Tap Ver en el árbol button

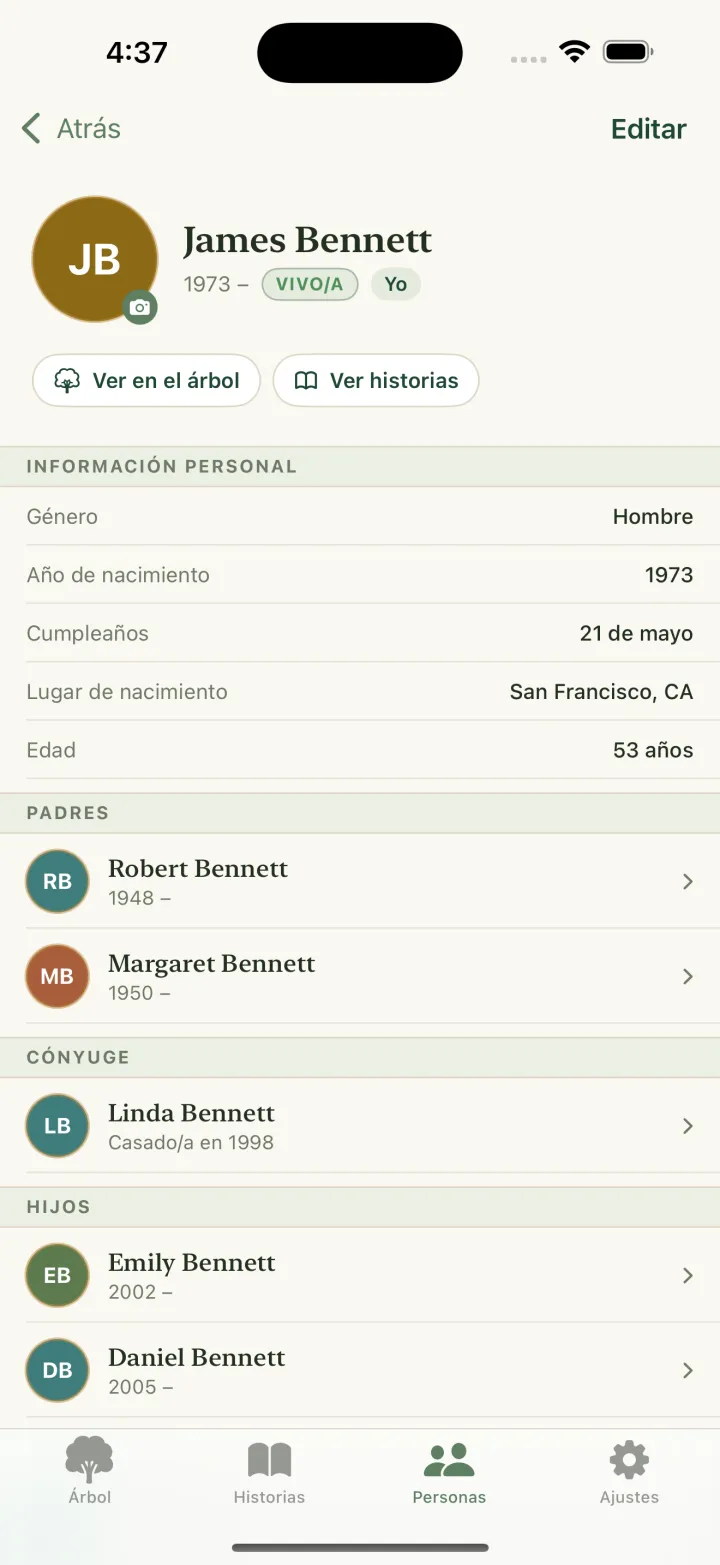click(x=146, y=380)
